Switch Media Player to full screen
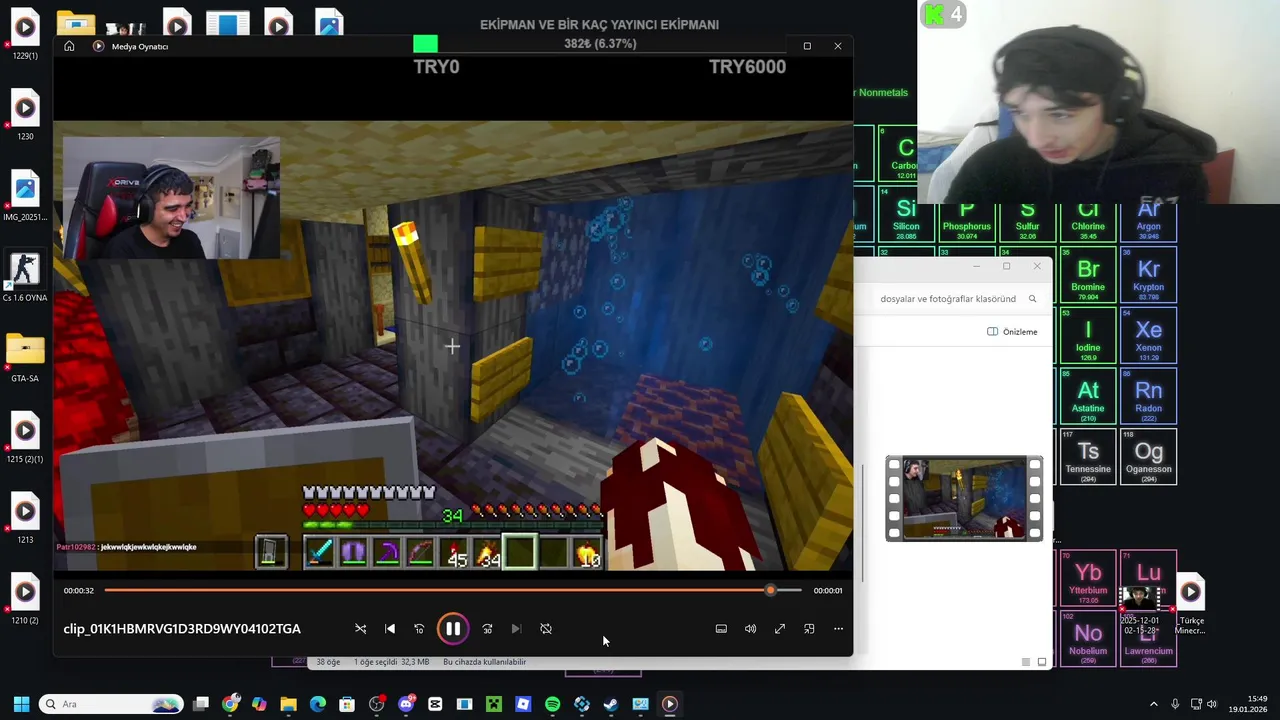The height and width of the screenshot is (720, 1280). [780, 629]
